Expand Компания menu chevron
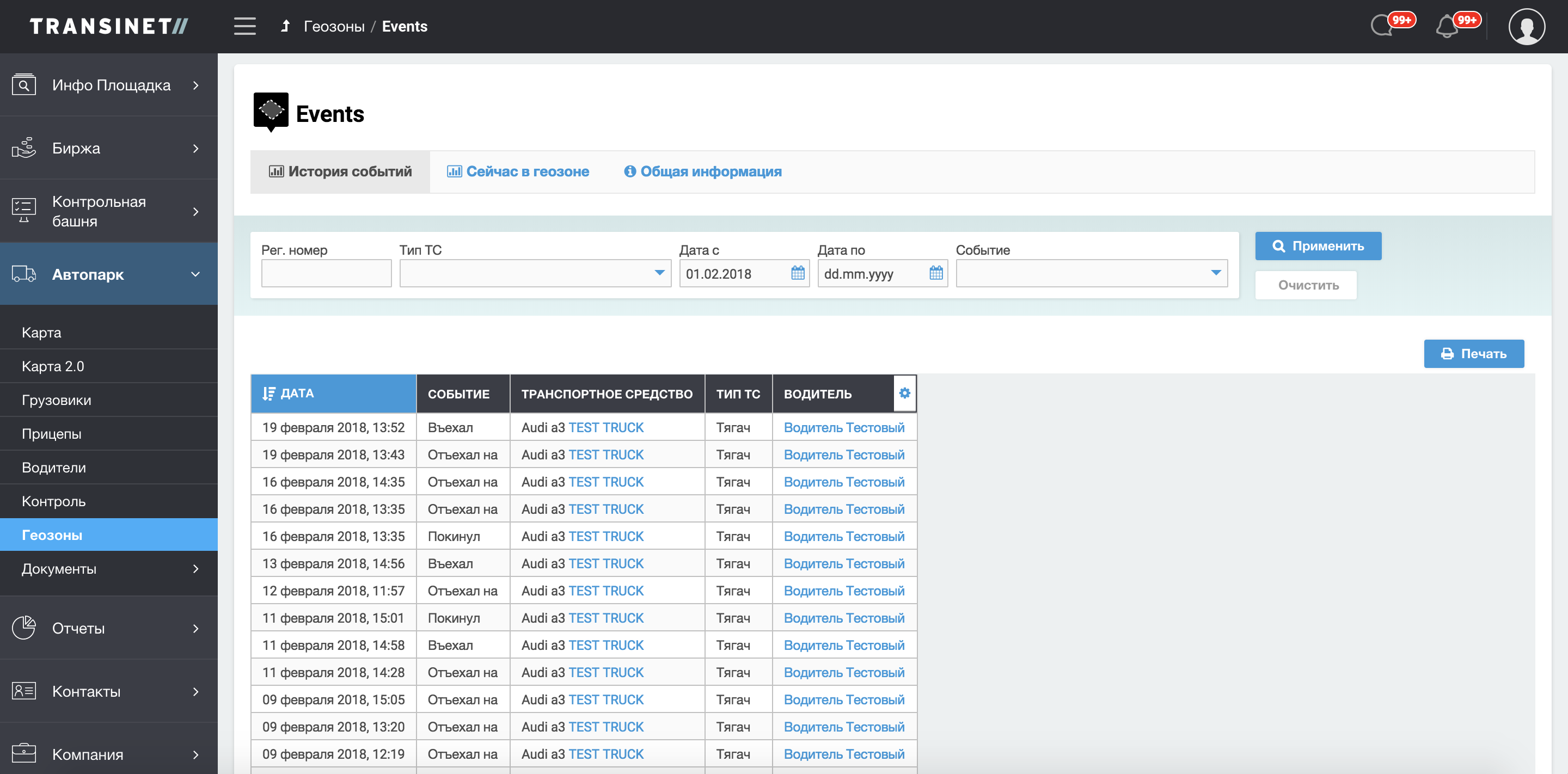This screenshot has width=1568, height=774. tap(195, 755)
